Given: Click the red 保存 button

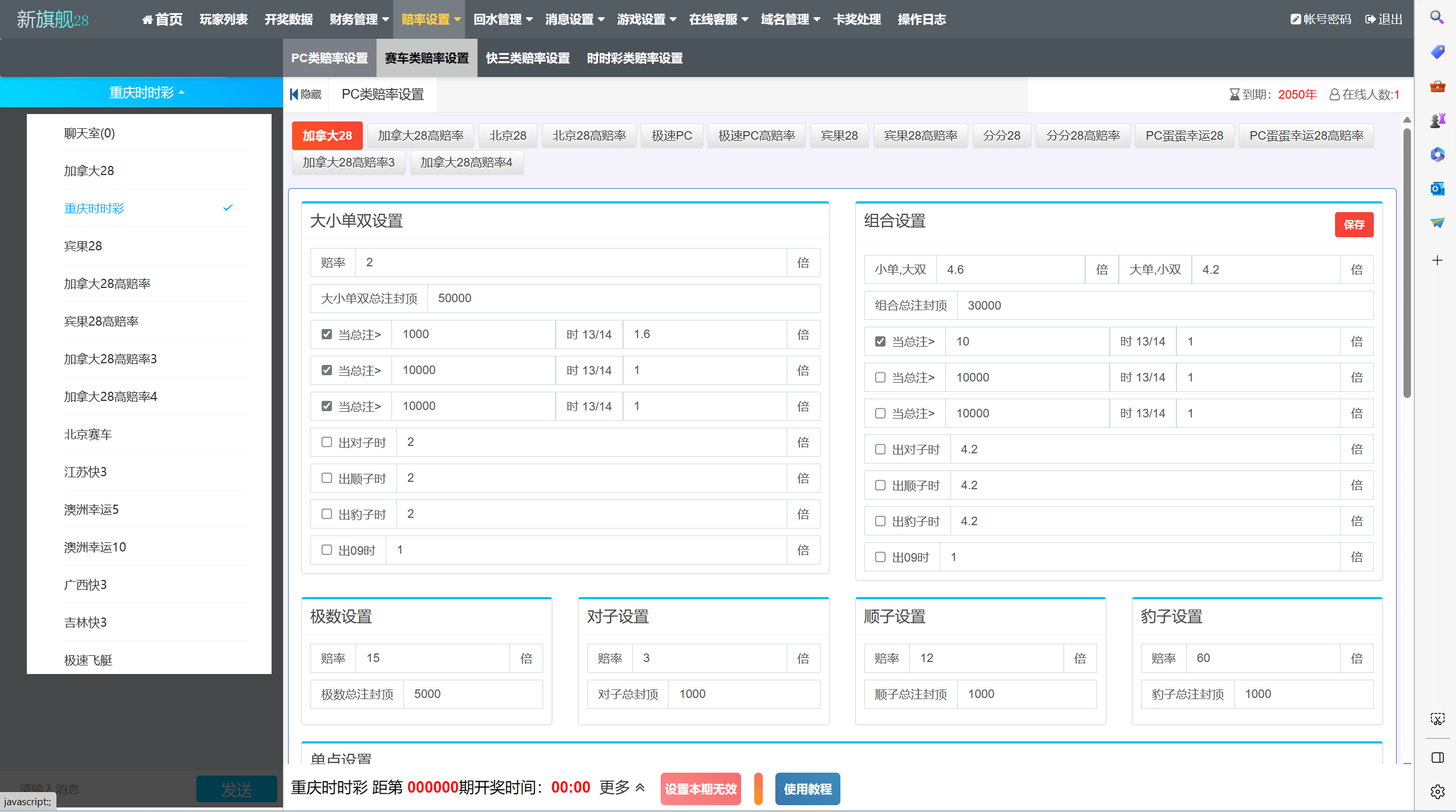Looking at the screenshot, I should coord(1354,225).
